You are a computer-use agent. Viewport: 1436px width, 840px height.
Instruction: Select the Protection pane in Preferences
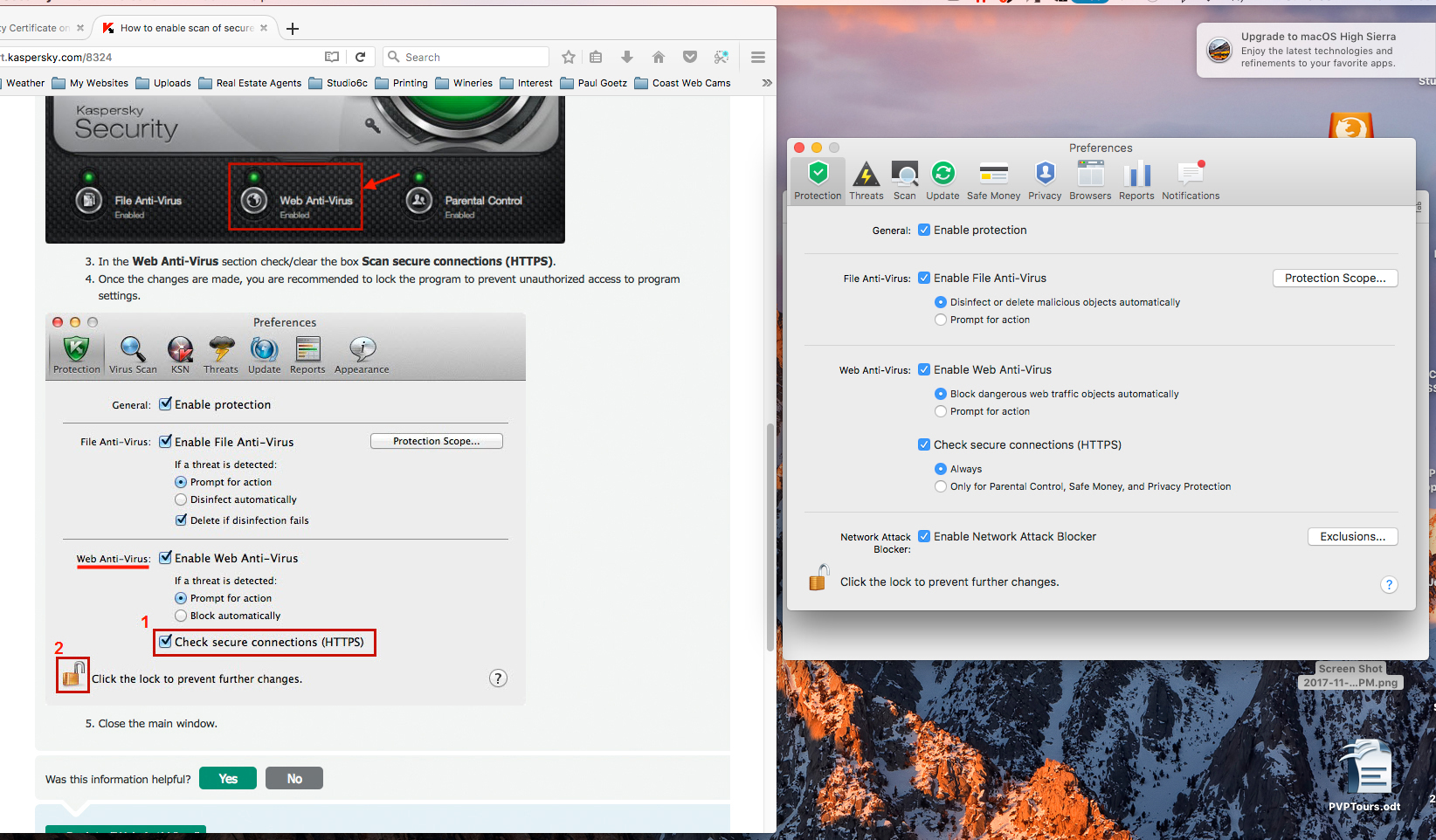[818, 181]
